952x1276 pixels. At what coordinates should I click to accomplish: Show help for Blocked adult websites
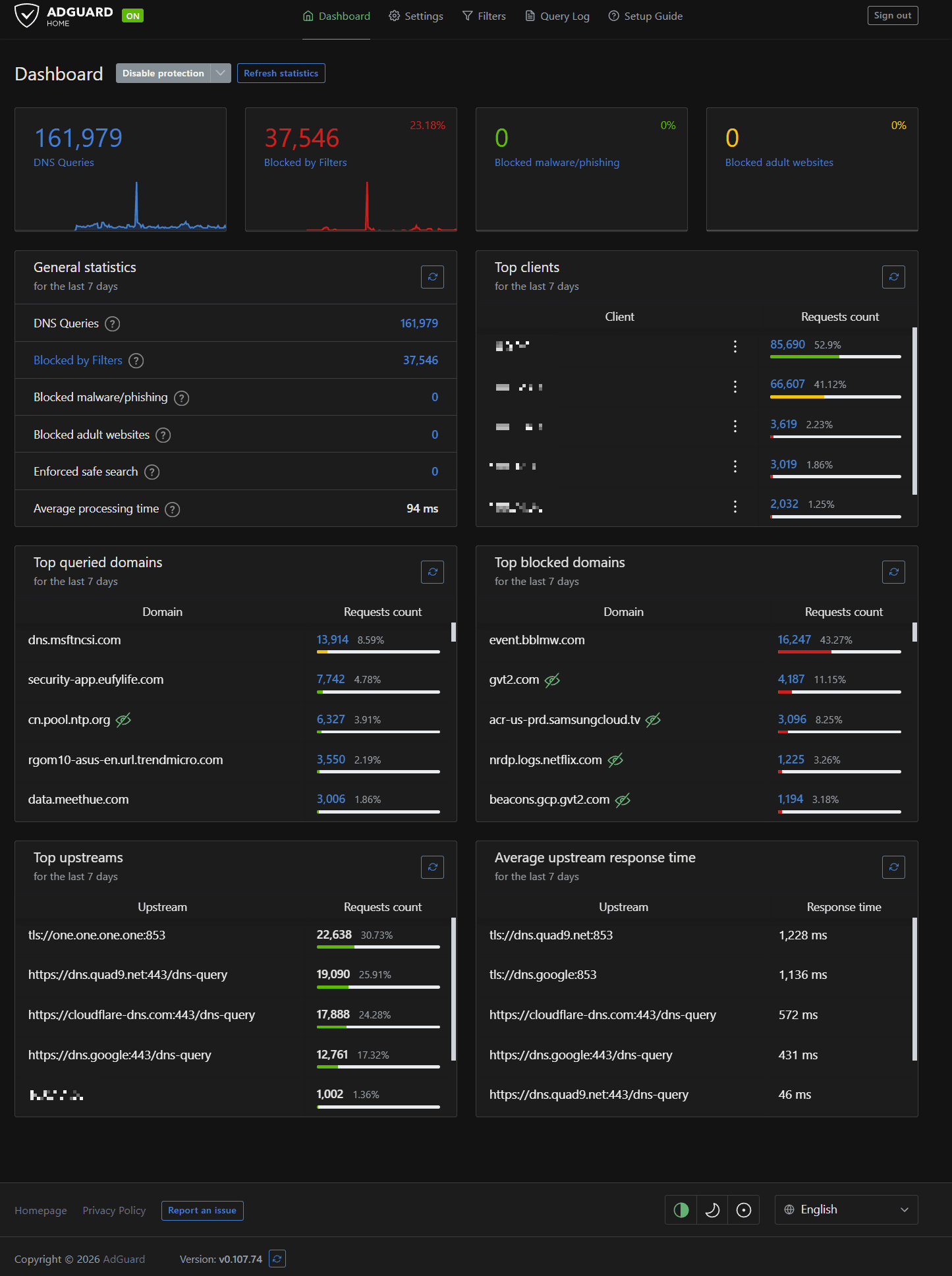[163, 435]
